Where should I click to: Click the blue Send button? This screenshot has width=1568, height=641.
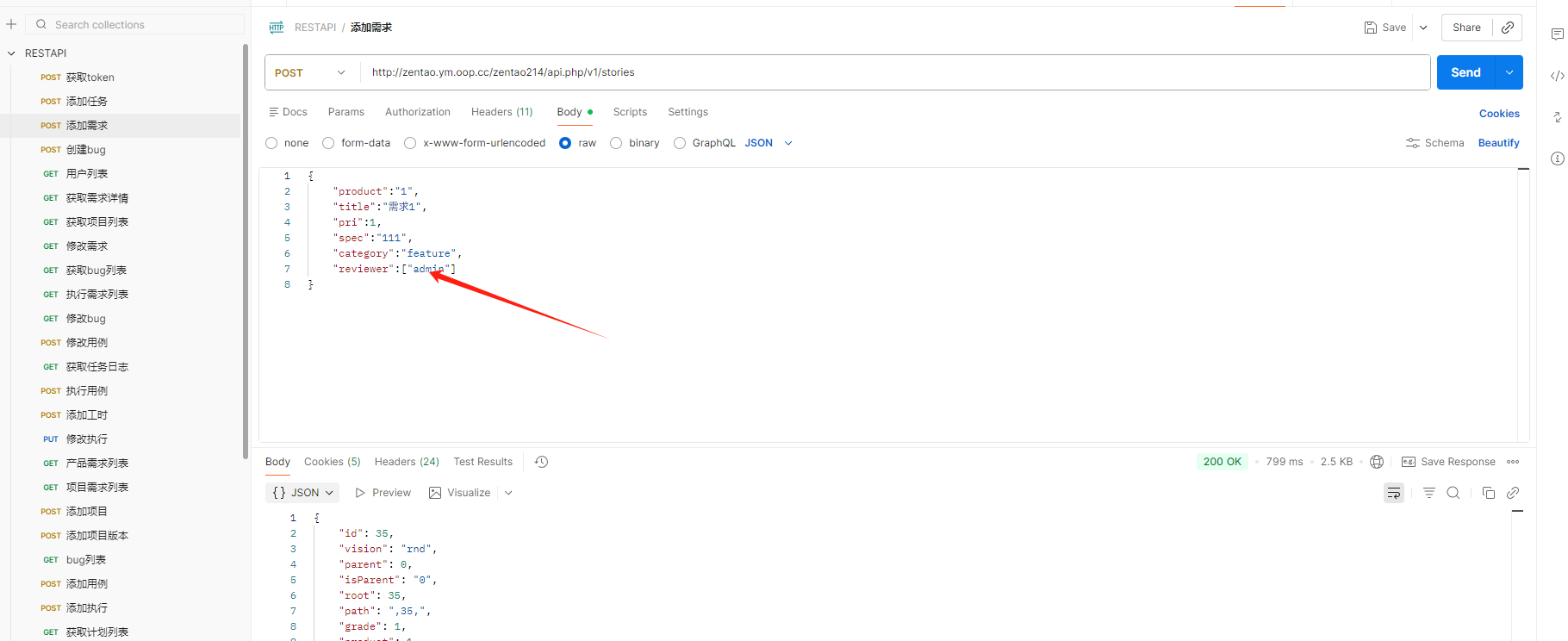[1466, 72]
